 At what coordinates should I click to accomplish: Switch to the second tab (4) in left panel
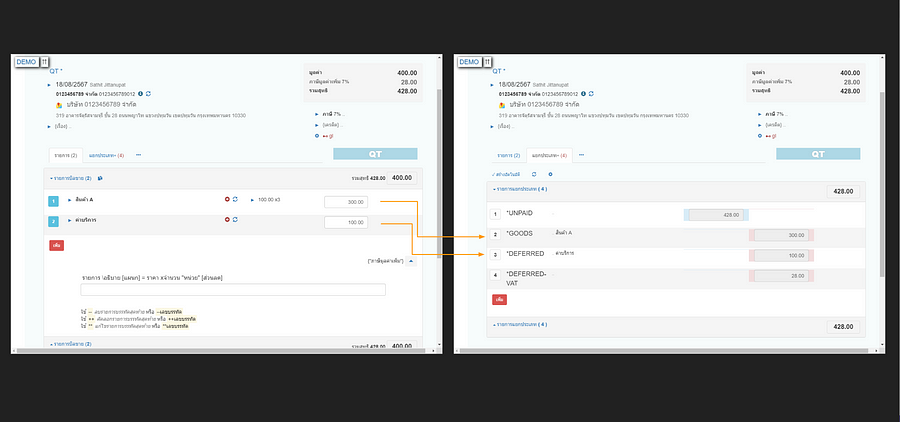point(106,155)
